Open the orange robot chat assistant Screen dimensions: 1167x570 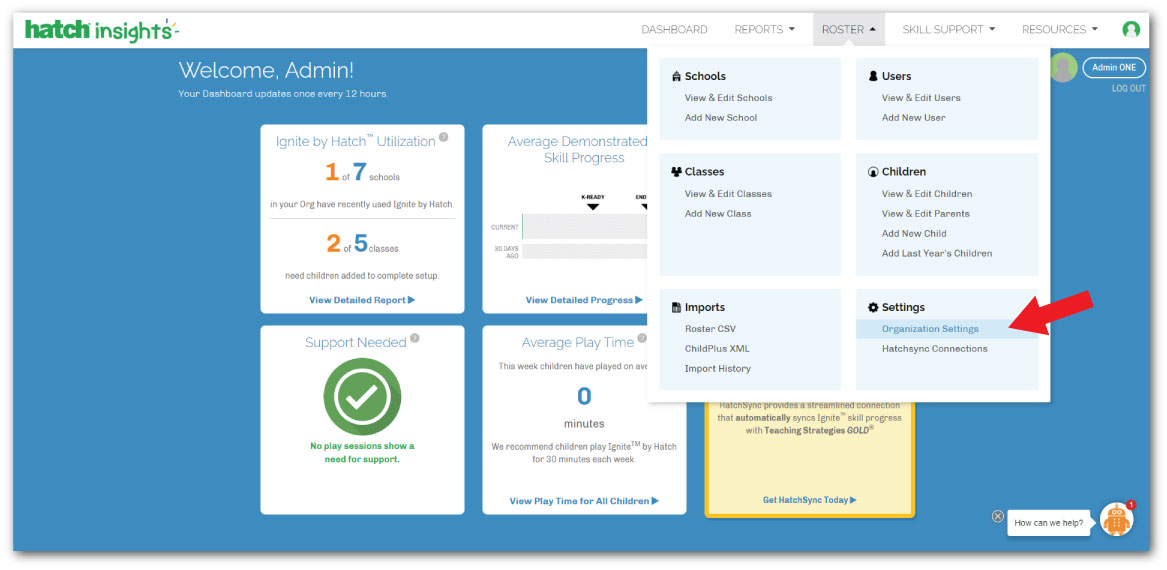(1116, 520)
